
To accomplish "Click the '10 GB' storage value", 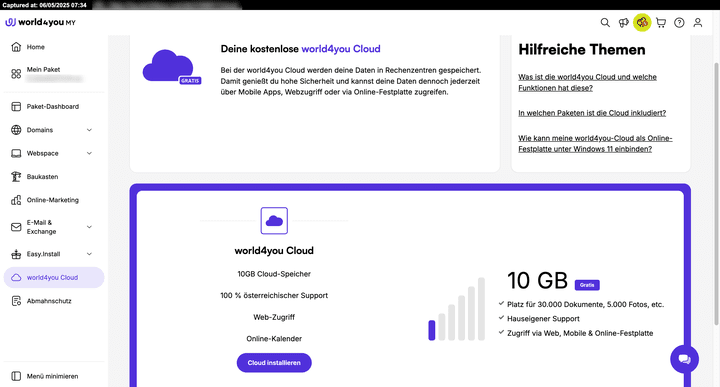I will point(537,280).
